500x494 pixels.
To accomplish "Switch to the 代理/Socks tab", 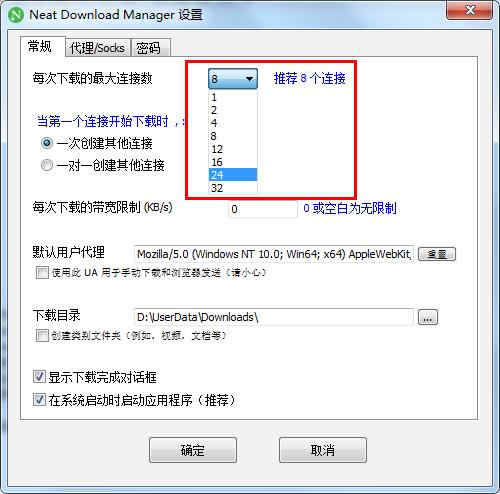I will pyautogui.click(x=98, y=48).
